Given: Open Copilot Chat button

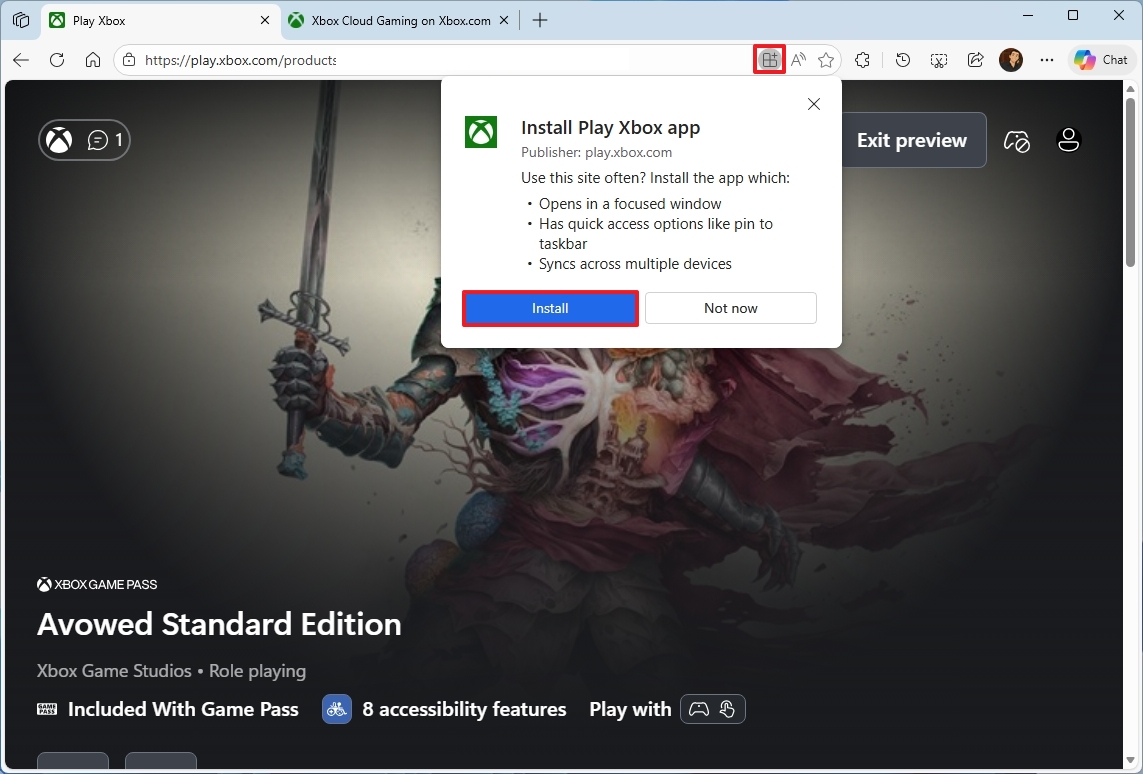Looking at the screenshot, I should [1101, 60].
